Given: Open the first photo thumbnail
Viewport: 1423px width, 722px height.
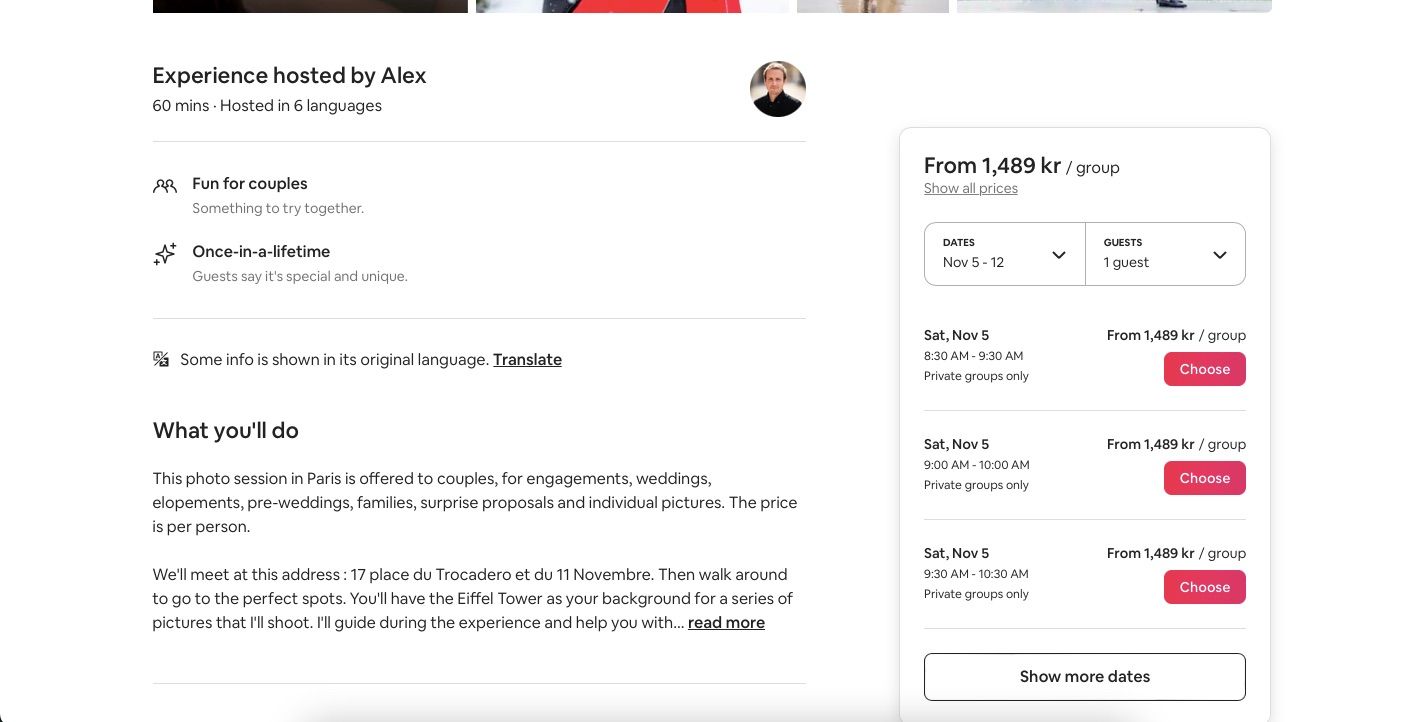Looking at the screenshot, I should (x=310, y=5).
